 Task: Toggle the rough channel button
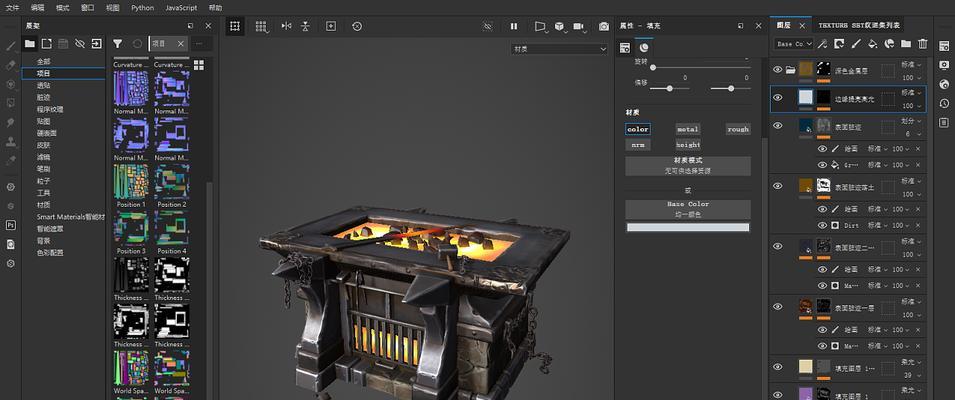[738, 129]
